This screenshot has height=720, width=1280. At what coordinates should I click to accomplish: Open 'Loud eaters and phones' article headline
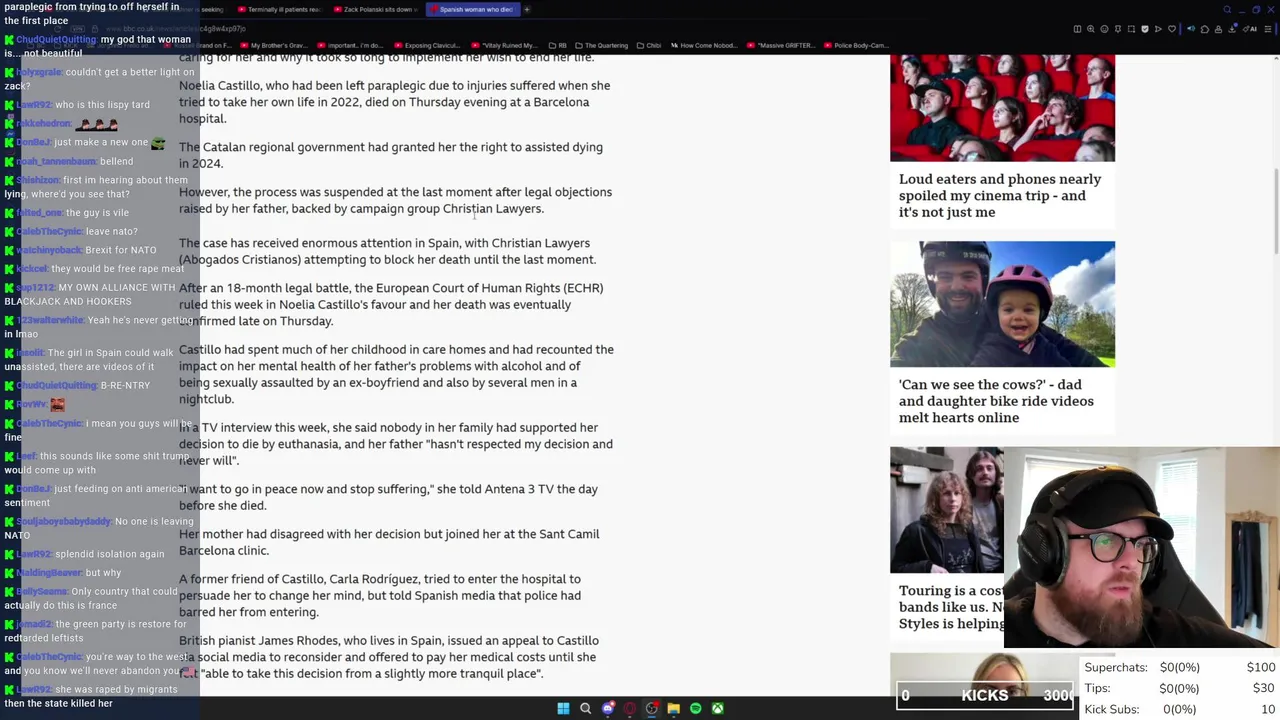(x=1000, y=195)
